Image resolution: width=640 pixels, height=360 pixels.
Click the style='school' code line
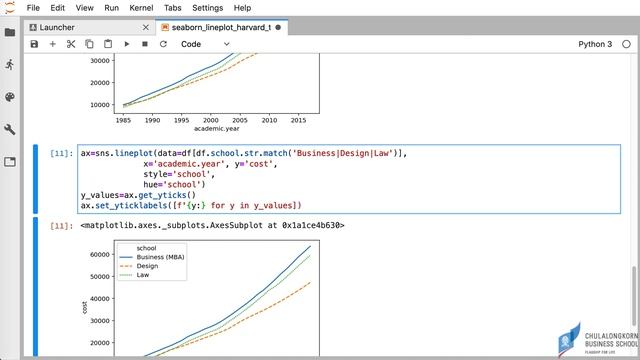[x=179, y=174]
